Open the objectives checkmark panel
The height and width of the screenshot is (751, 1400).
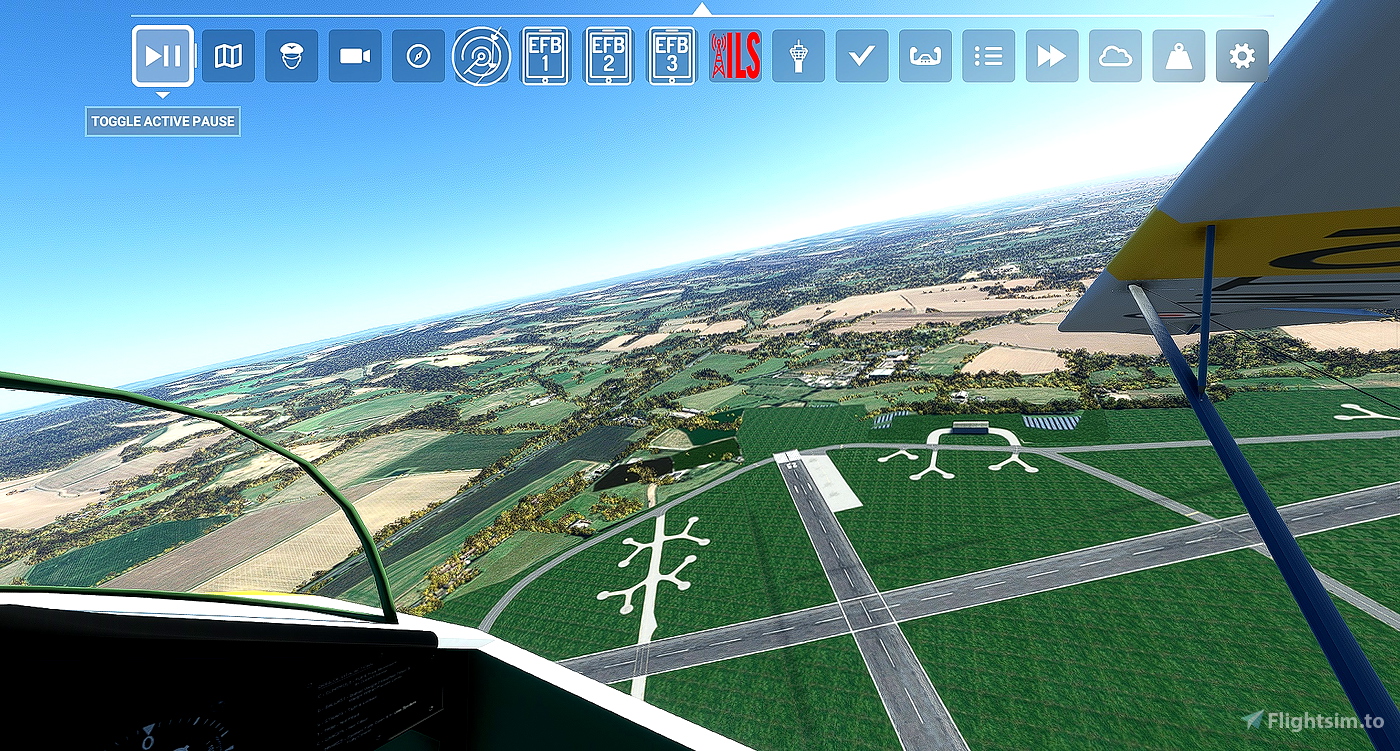tap(862, 56)
